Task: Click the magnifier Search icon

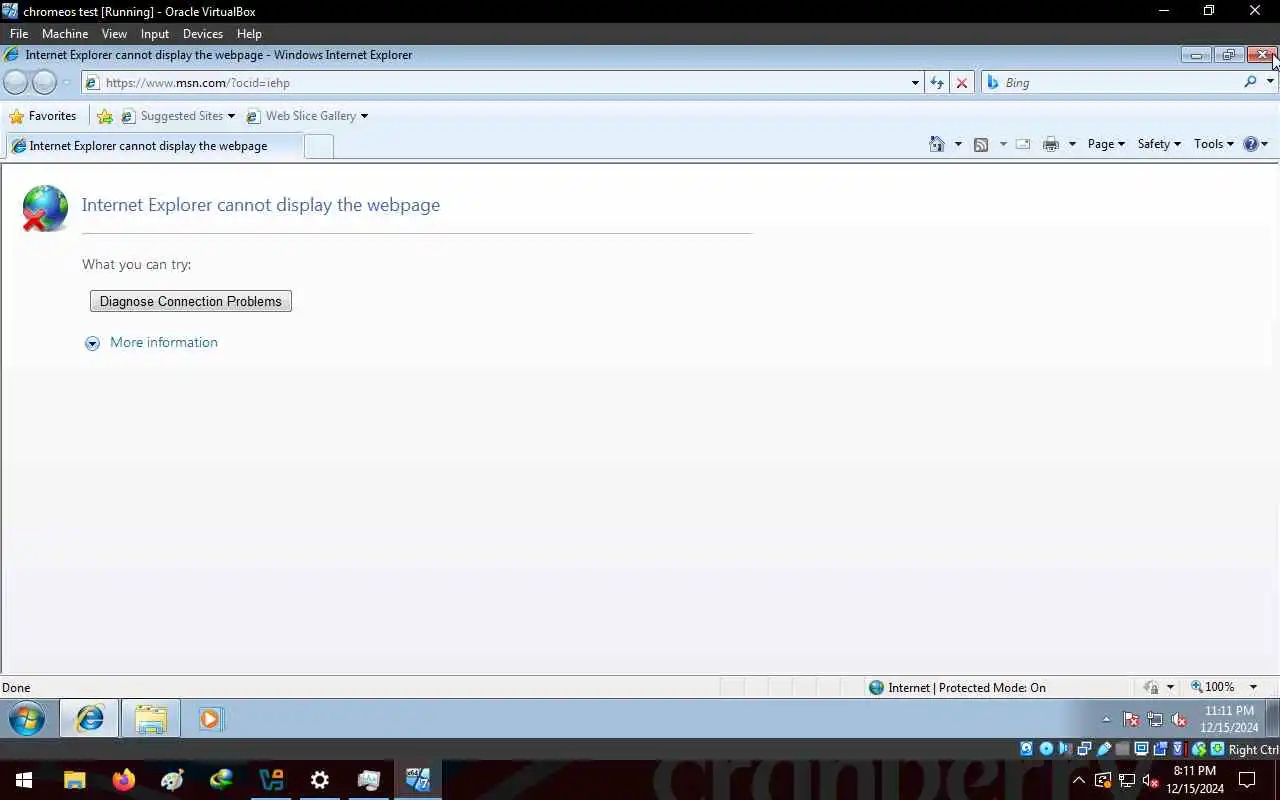Action: (1250, 82)
